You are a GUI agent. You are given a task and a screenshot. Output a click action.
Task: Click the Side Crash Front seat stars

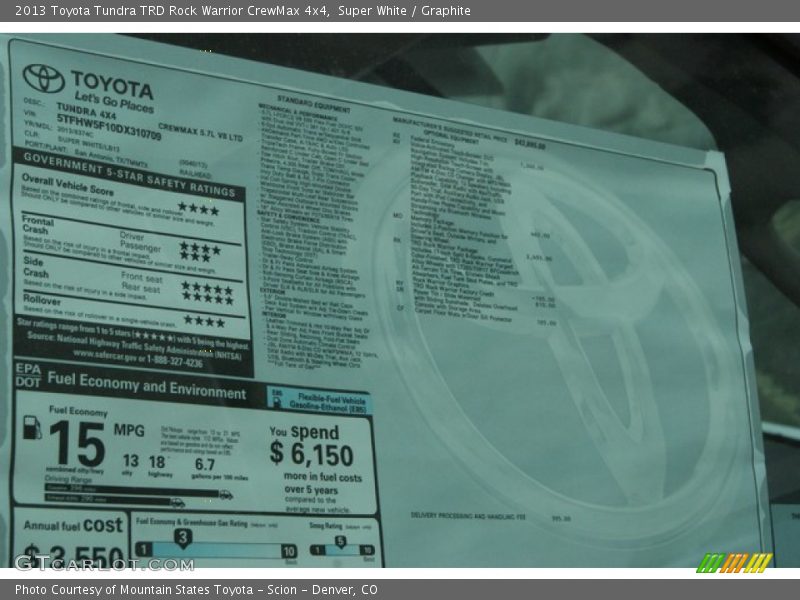[206, 286]
